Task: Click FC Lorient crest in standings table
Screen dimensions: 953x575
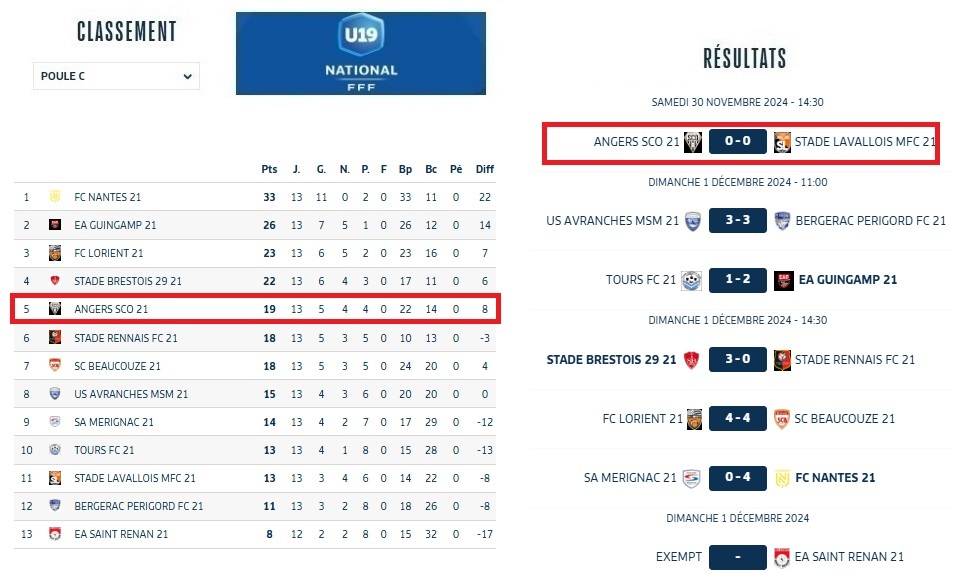Action: tap(56, 253)
